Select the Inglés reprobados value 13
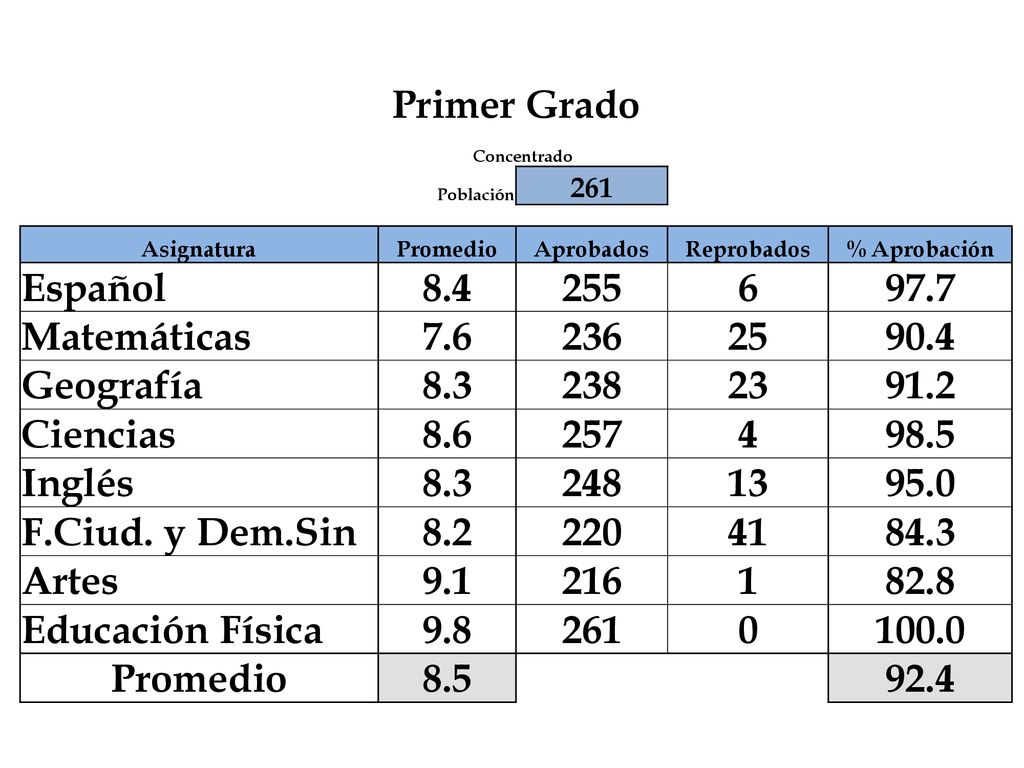Screen dimensions: 1024x768 (748, 483)
